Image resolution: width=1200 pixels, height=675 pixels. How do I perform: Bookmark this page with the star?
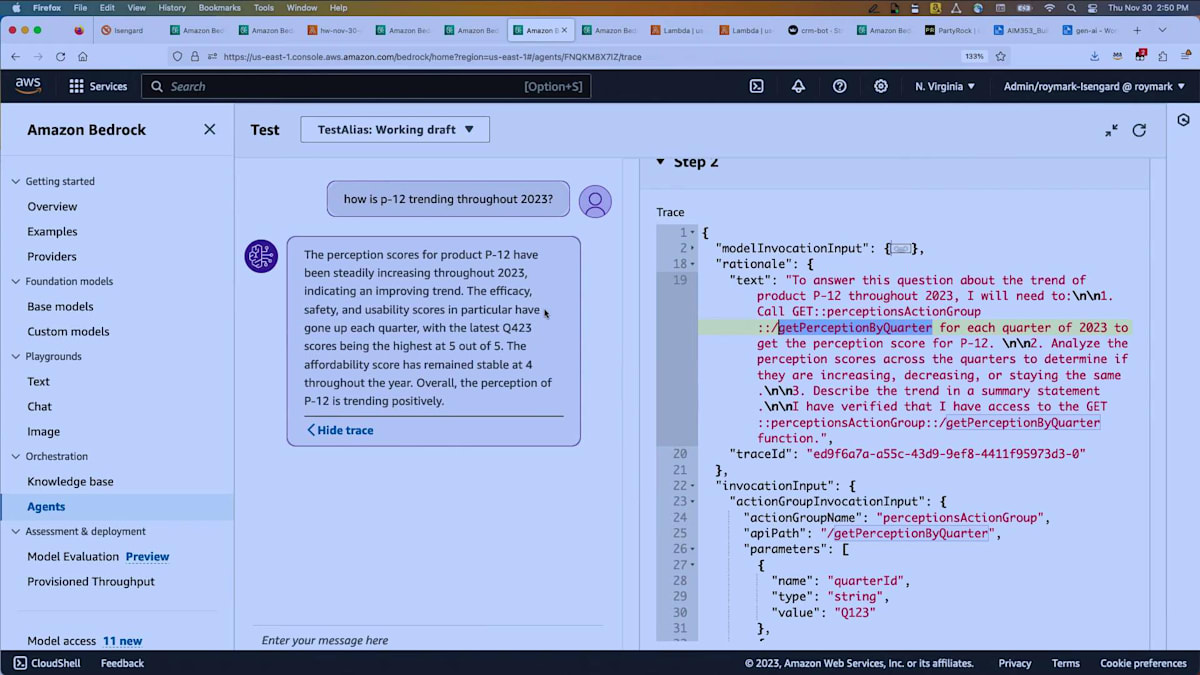1001,57
